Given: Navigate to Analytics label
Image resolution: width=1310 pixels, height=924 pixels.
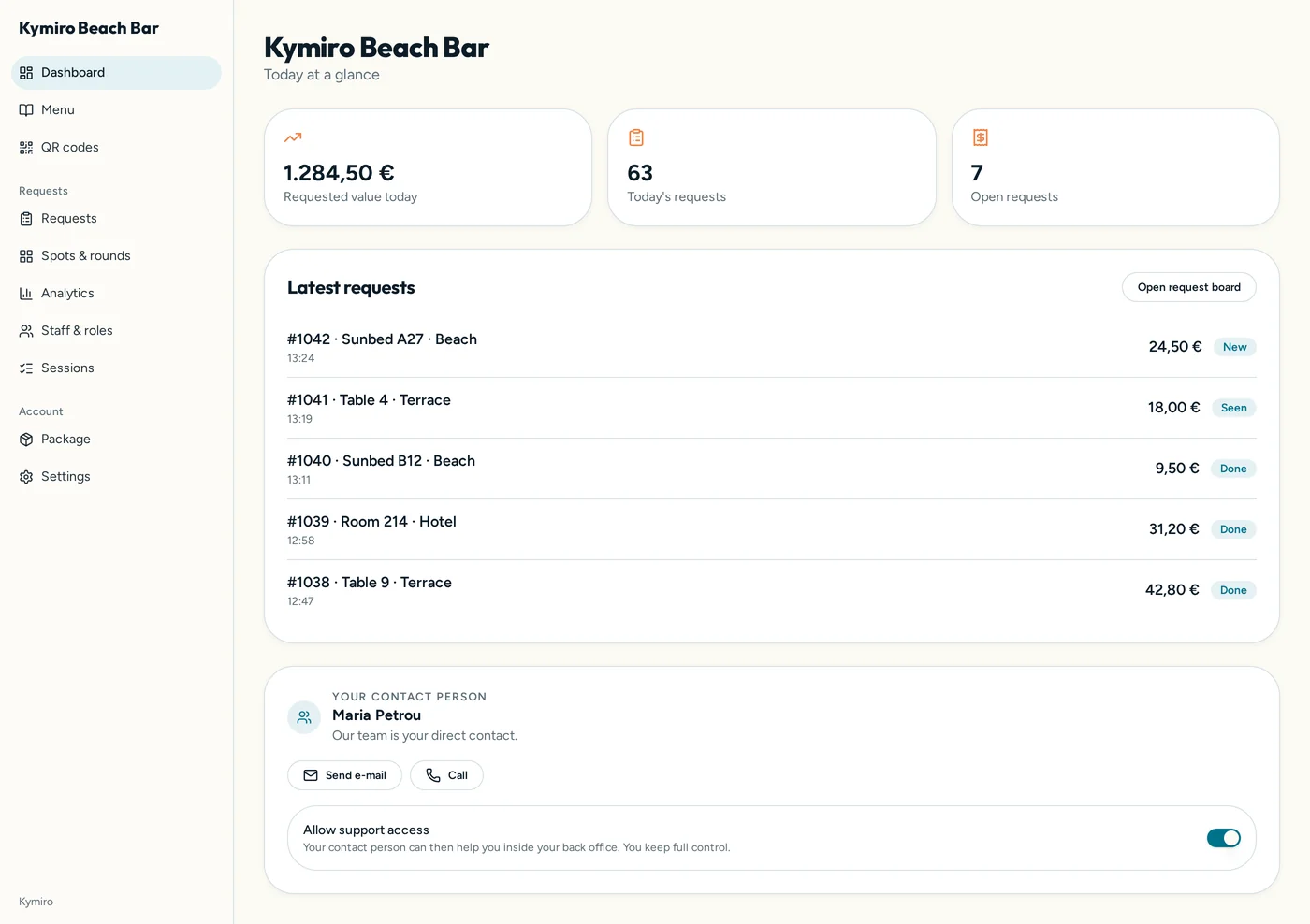Looking at the screenshot, I should pyautogui.click(x=67, y=294).
